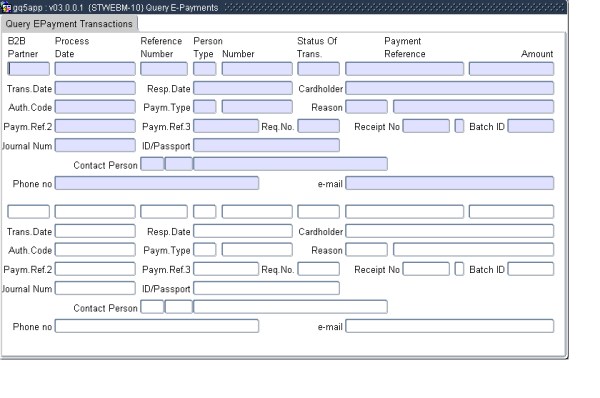Focus the first record's ID/Passport field
Image resolution: width=600 pixels, height=398 pixels.
pyautogui.click(x=266, y=145)
